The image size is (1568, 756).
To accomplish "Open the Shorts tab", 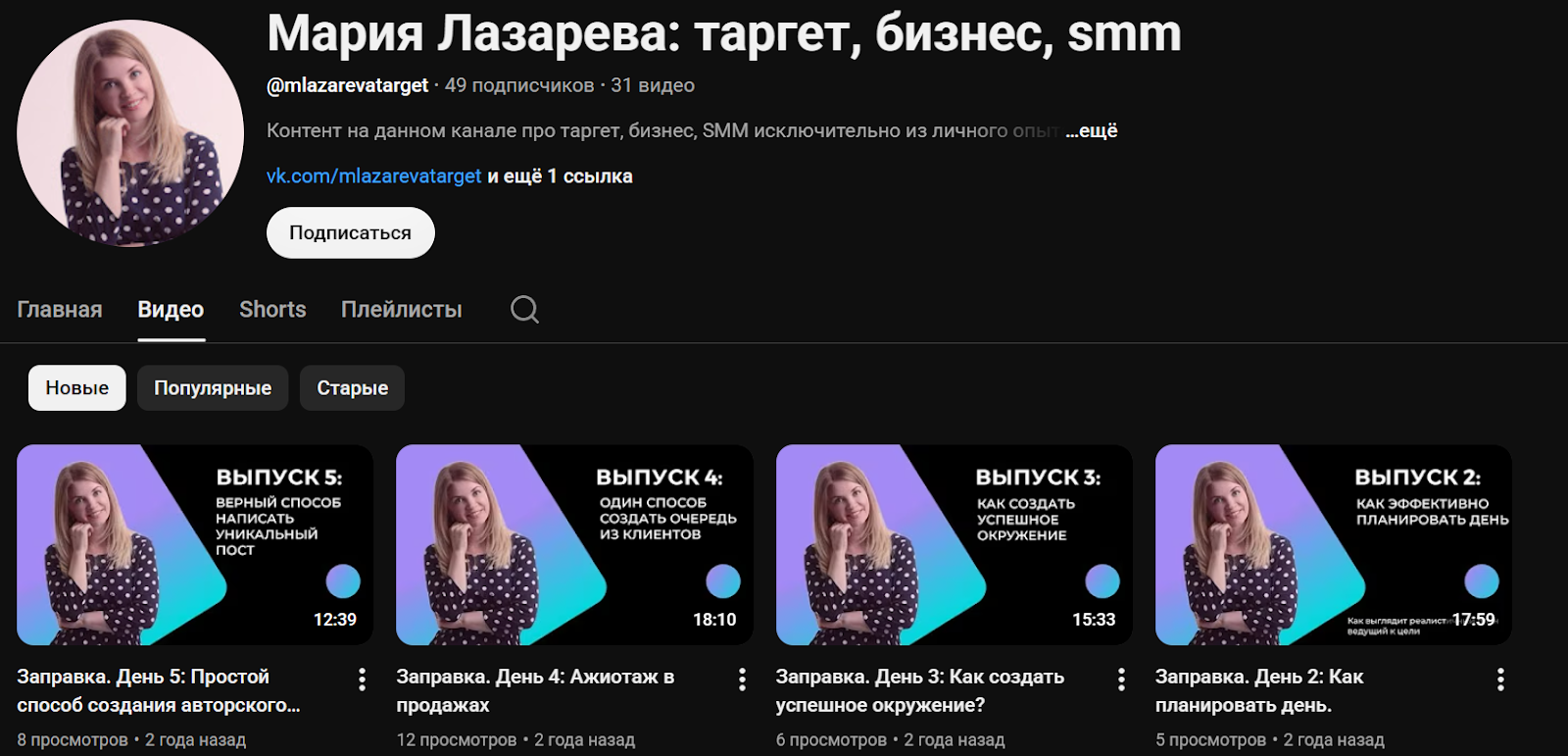I will click(272, 310).
